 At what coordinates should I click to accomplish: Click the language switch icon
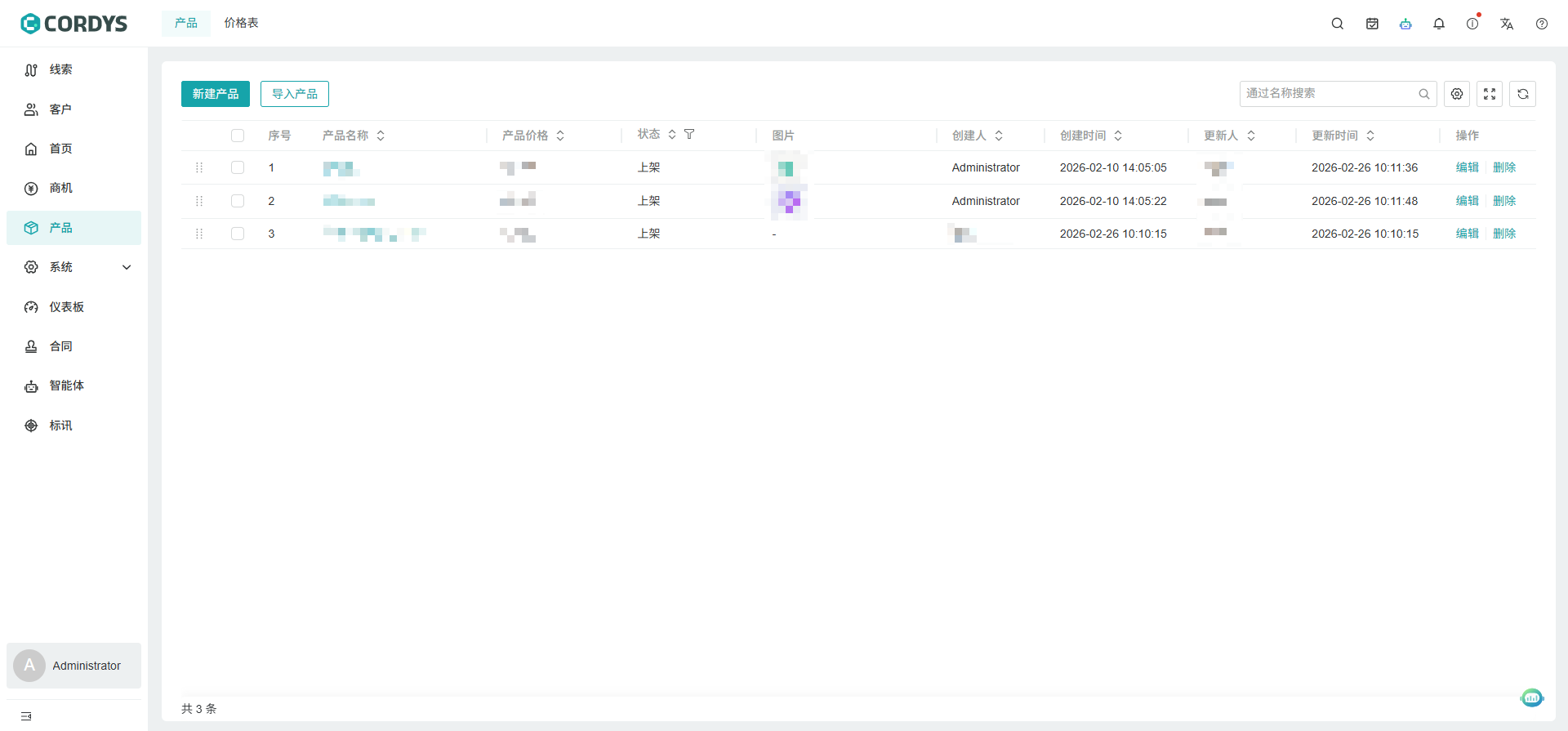(1507, 24)
